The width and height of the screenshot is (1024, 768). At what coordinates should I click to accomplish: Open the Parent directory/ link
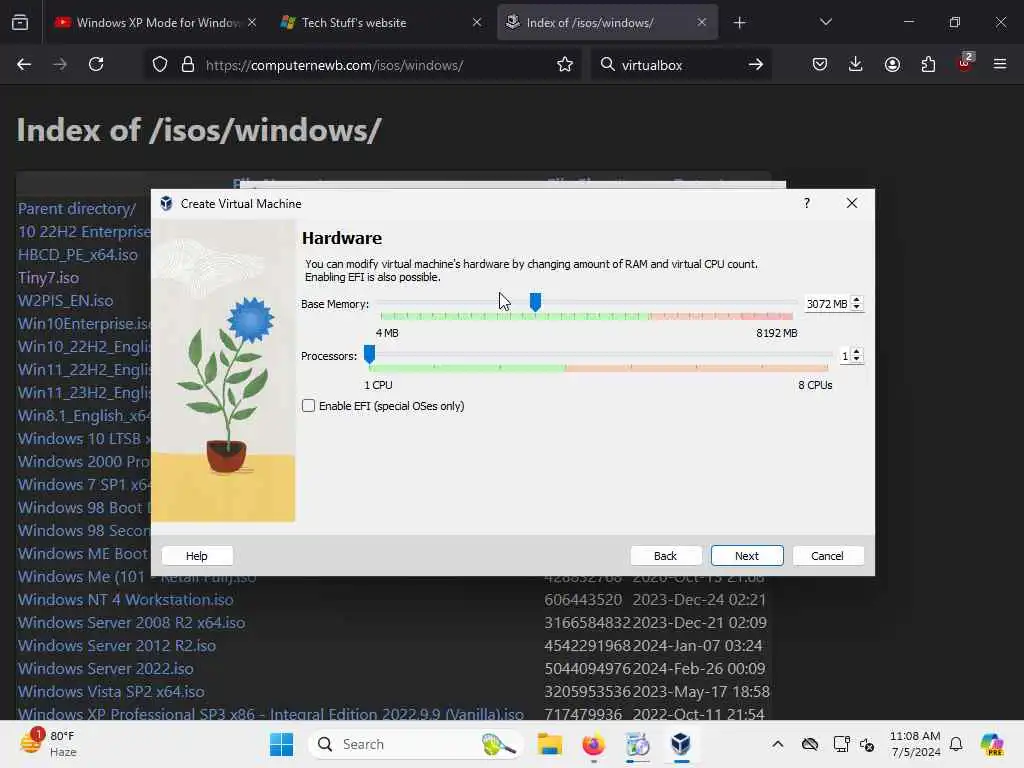tap(77, 209)
